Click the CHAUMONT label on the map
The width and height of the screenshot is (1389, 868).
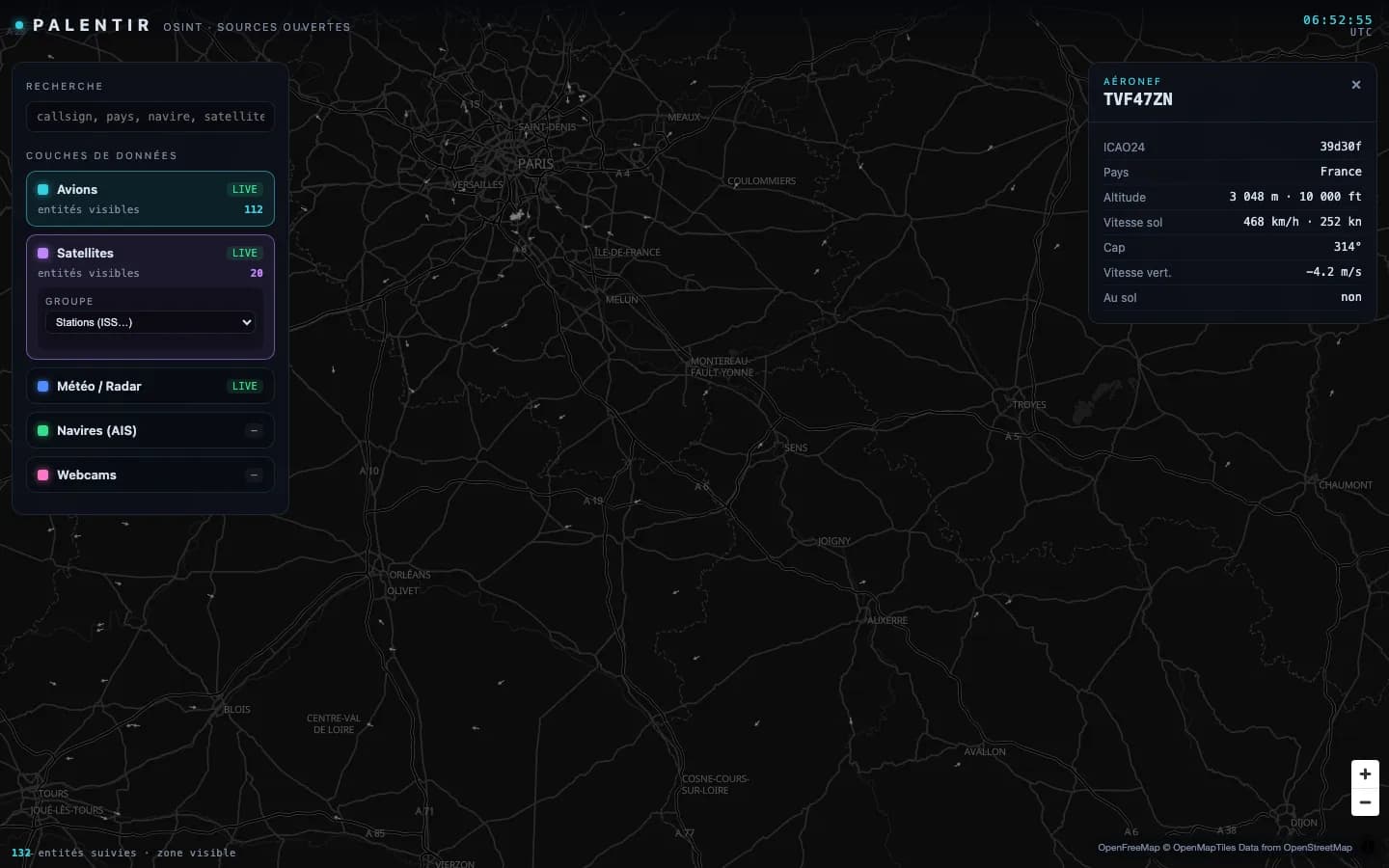(1346, 485)
